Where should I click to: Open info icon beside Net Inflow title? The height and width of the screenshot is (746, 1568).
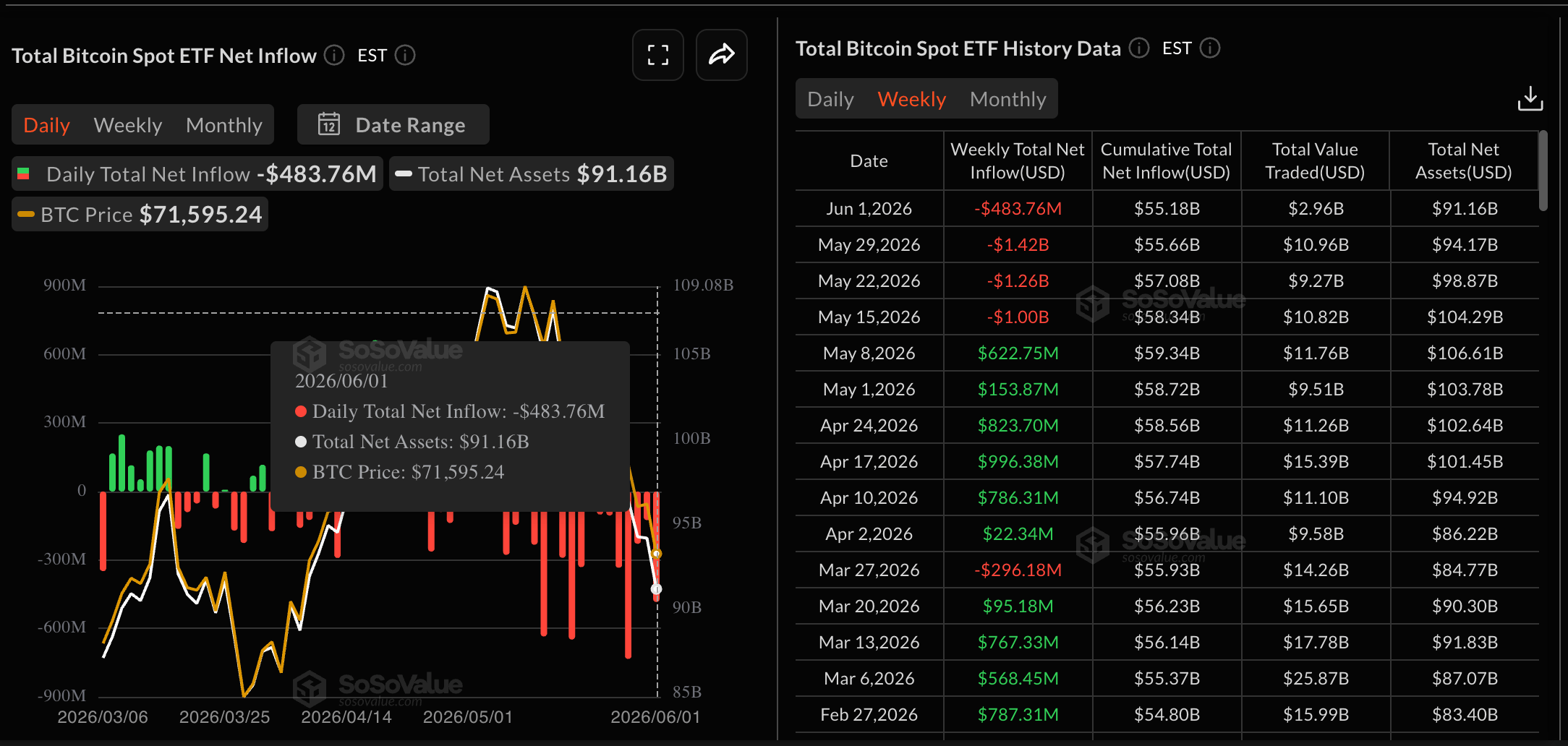(x=334, y=55)
